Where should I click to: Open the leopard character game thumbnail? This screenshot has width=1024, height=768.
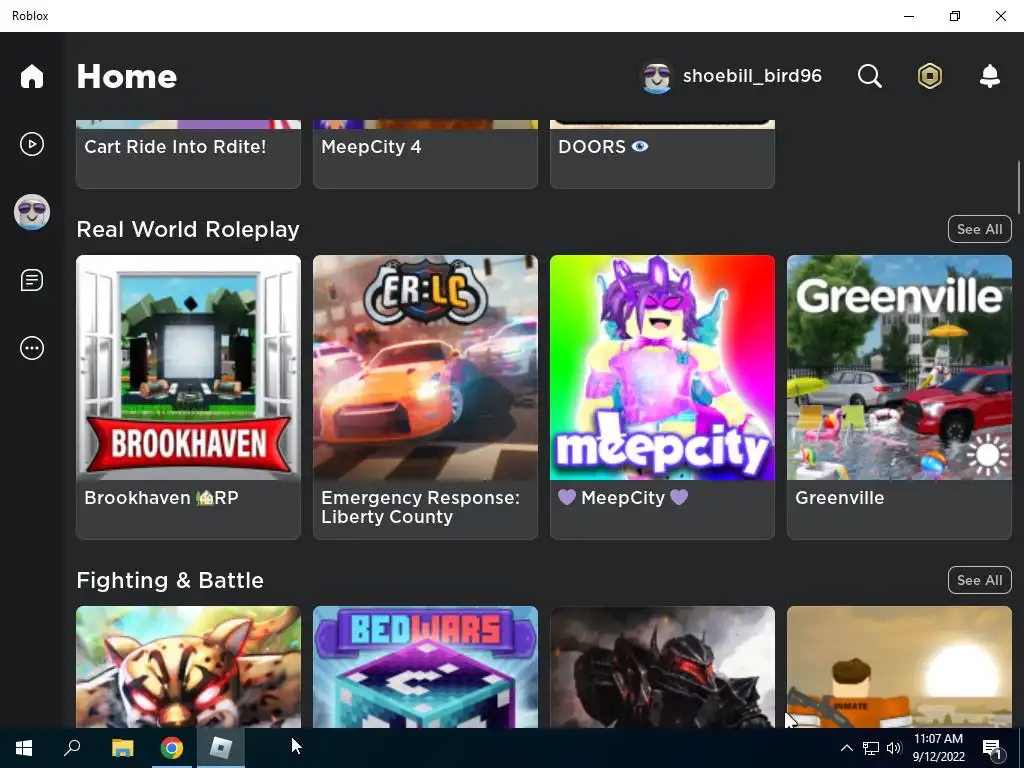click(x=188, y=667)
